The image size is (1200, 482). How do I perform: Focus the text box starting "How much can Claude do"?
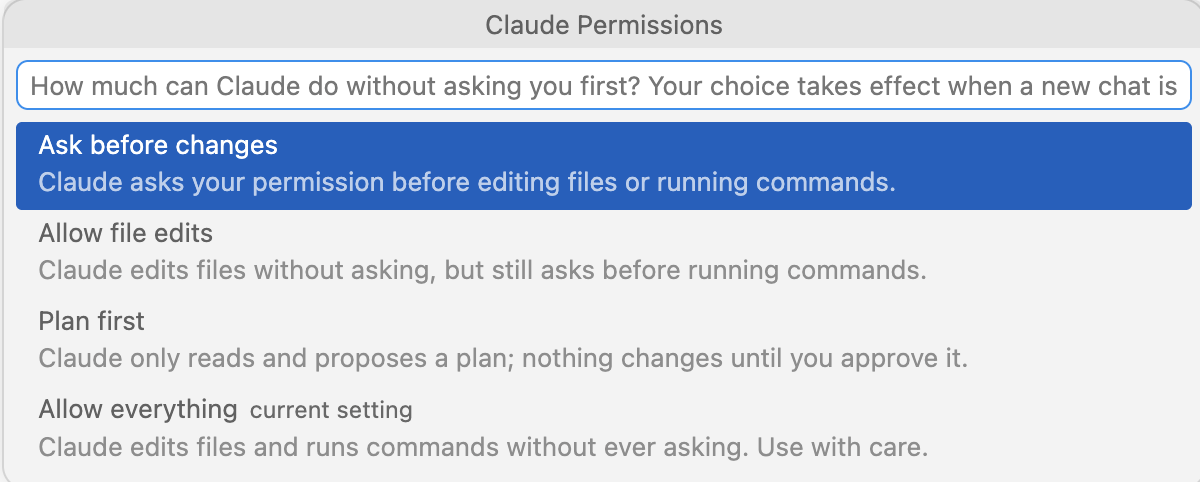click(x=604, y=87)
